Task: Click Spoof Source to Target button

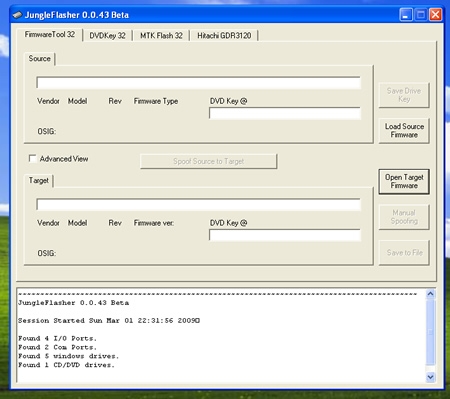Action: pos(208,161)
